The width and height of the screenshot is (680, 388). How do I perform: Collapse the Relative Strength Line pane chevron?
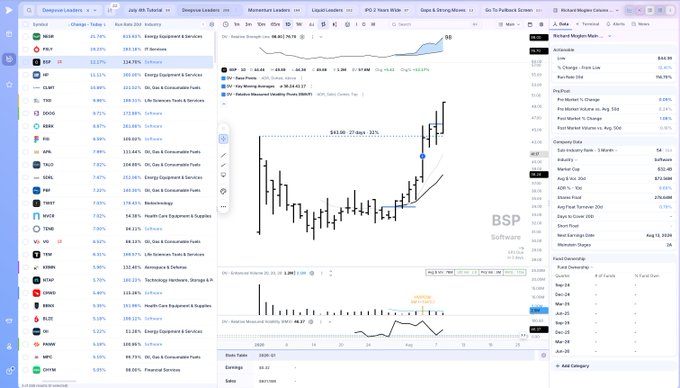pyautogui.click(x=321, y=37)
